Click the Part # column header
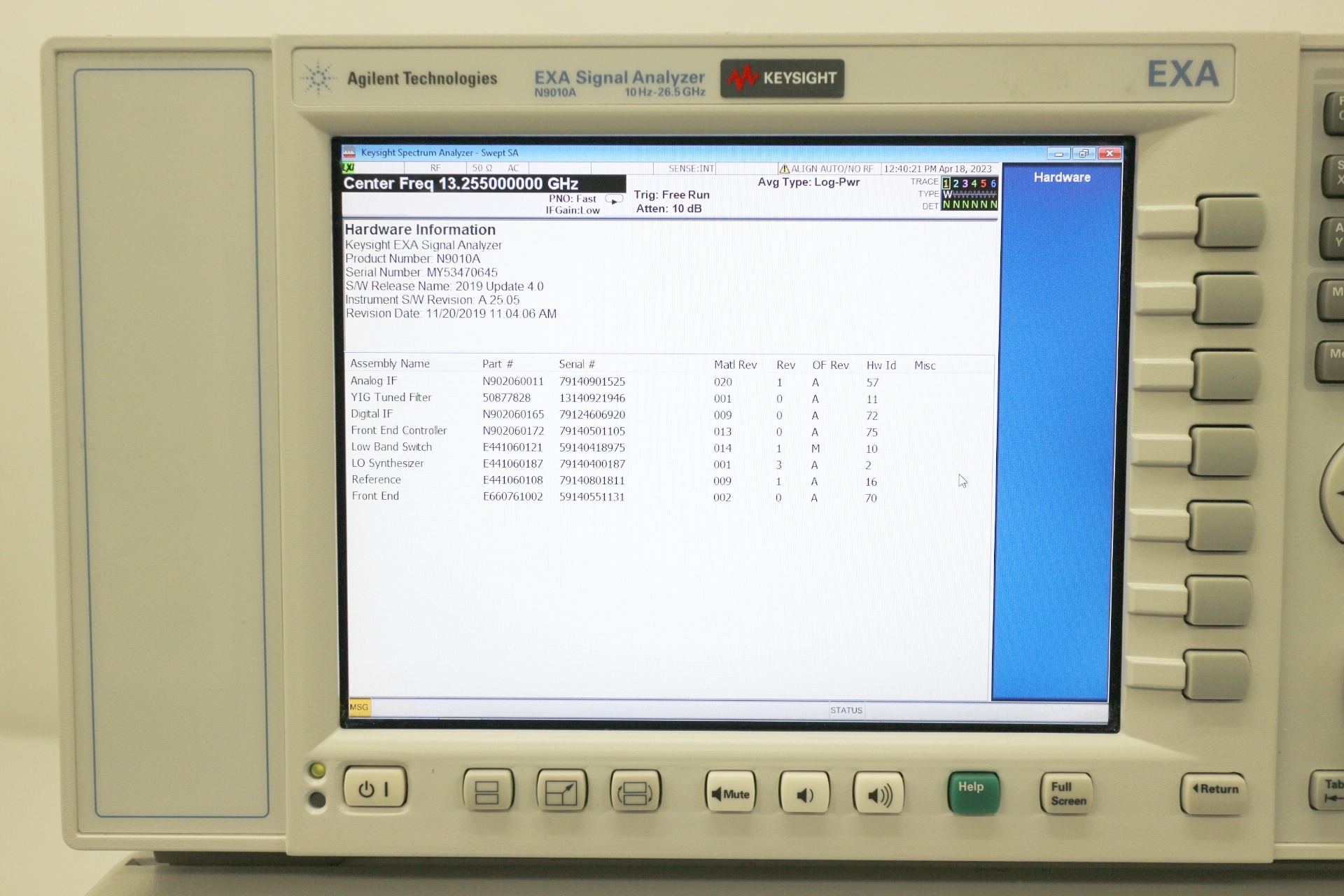The height and width of the screenshot is (896, 1344). pyautogui.click(x=498, y=364)
